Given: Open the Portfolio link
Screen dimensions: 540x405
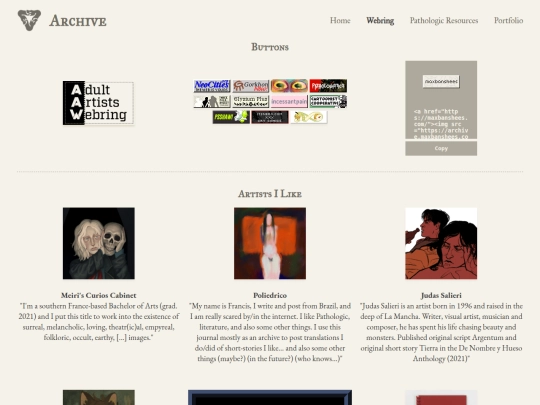Looking at the screenshot, I should point(509,21).
